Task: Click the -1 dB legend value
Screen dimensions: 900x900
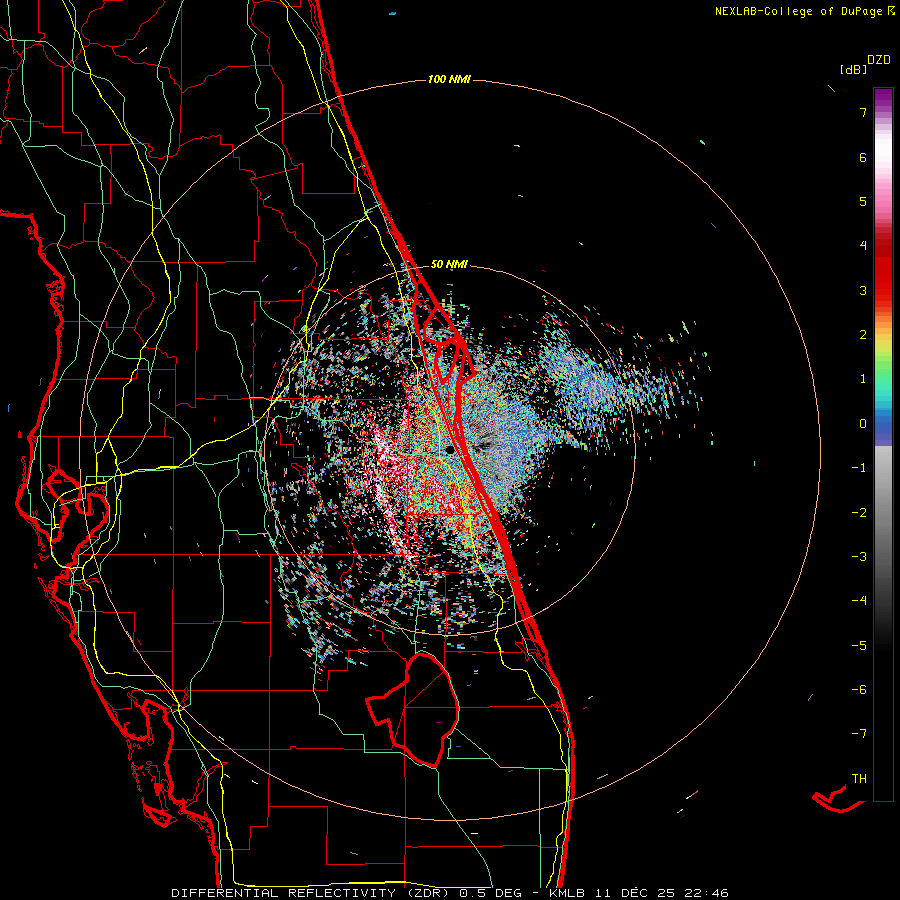Action: coord(859,468)
